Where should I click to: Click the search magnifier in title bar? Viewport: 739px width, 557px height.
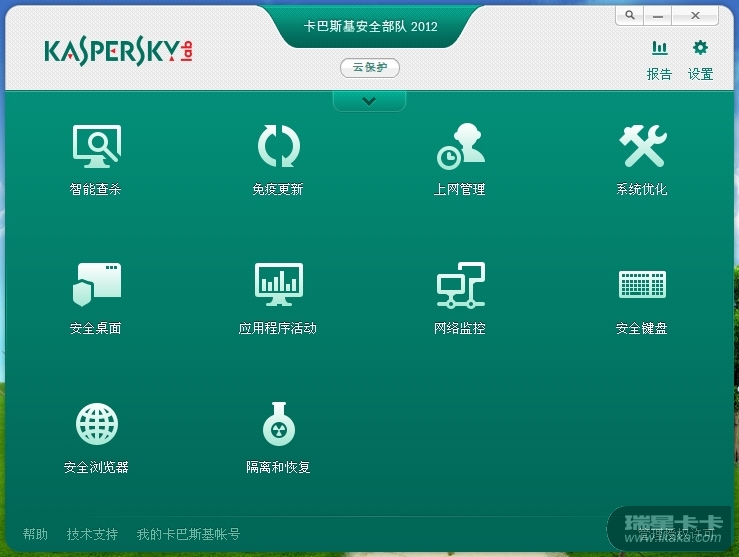630,15
